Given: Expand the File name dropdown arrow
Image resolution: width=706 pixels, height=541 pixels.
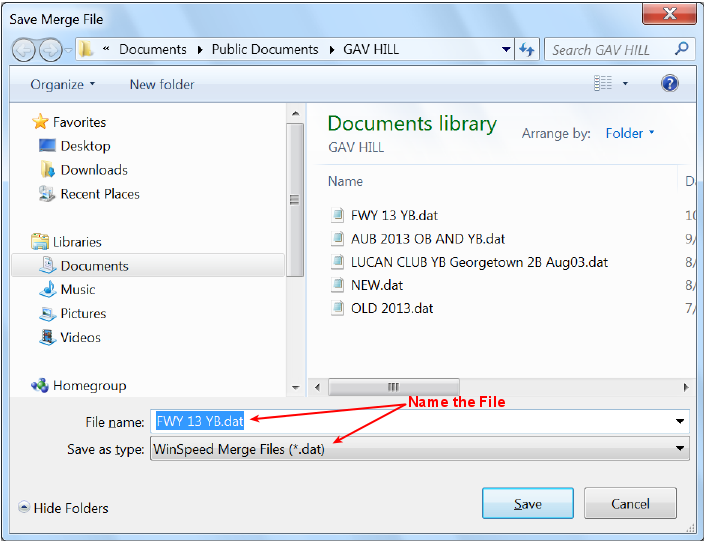Looking at the screenshot, I should (x=680, y=421).
